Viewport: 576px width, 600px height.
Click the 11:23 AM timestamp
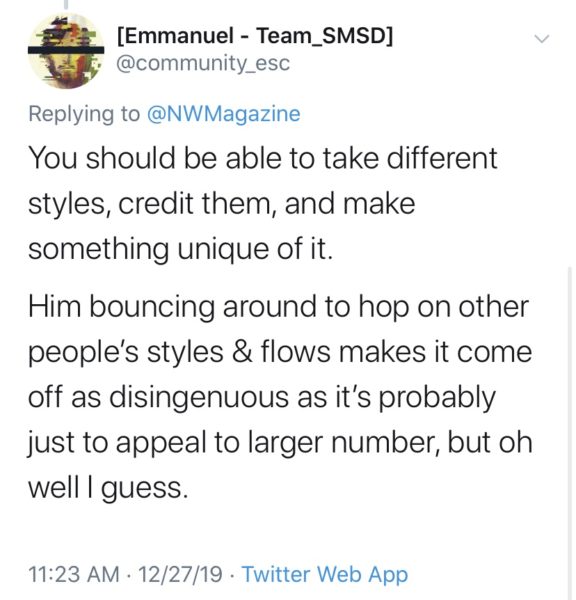73,575
